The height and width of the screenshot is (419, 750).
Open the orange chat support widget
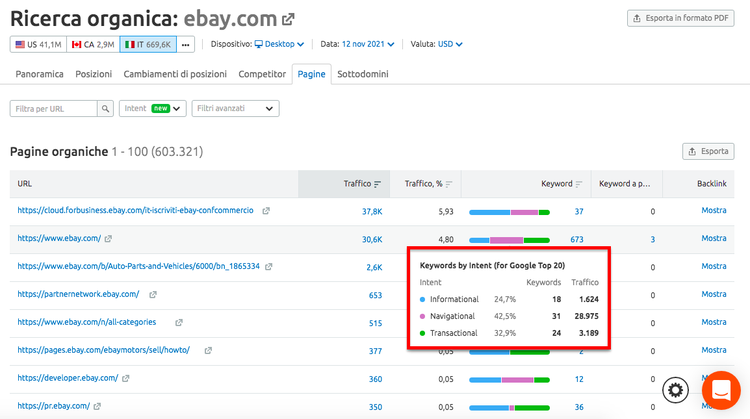(721, 390)
